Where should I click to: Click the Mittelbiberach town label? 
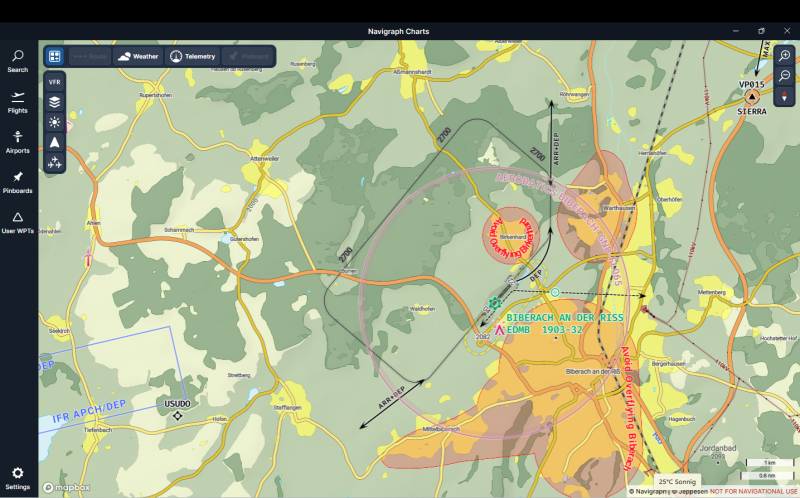441,429
